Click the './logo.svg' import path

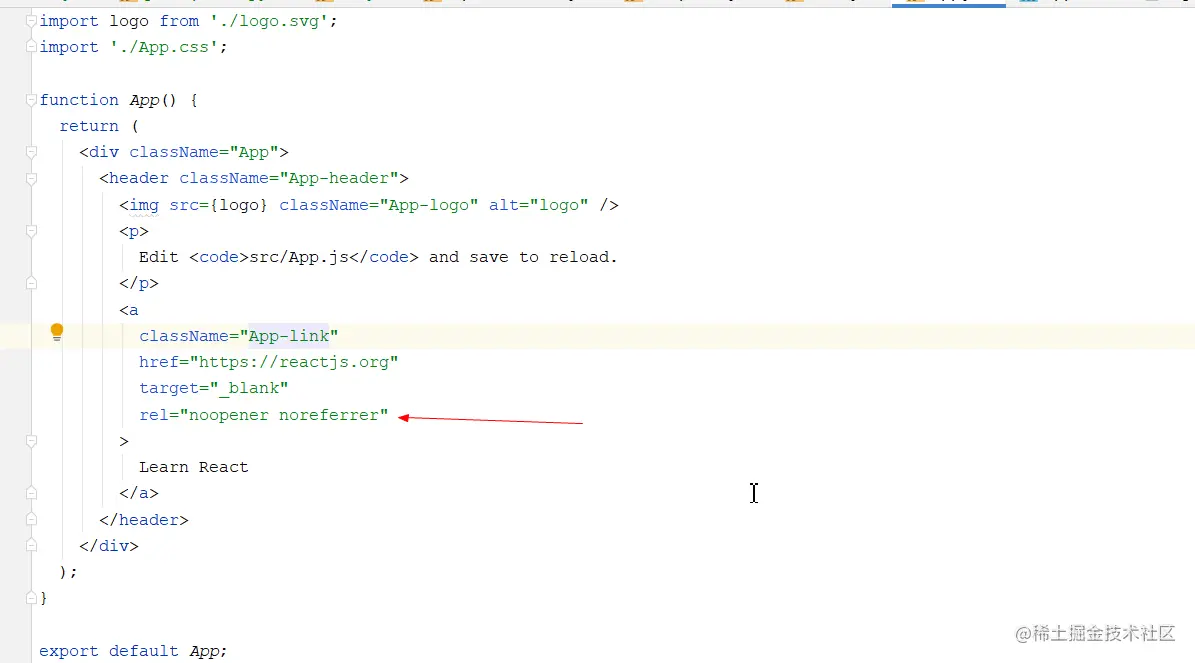tap(269, 21)
